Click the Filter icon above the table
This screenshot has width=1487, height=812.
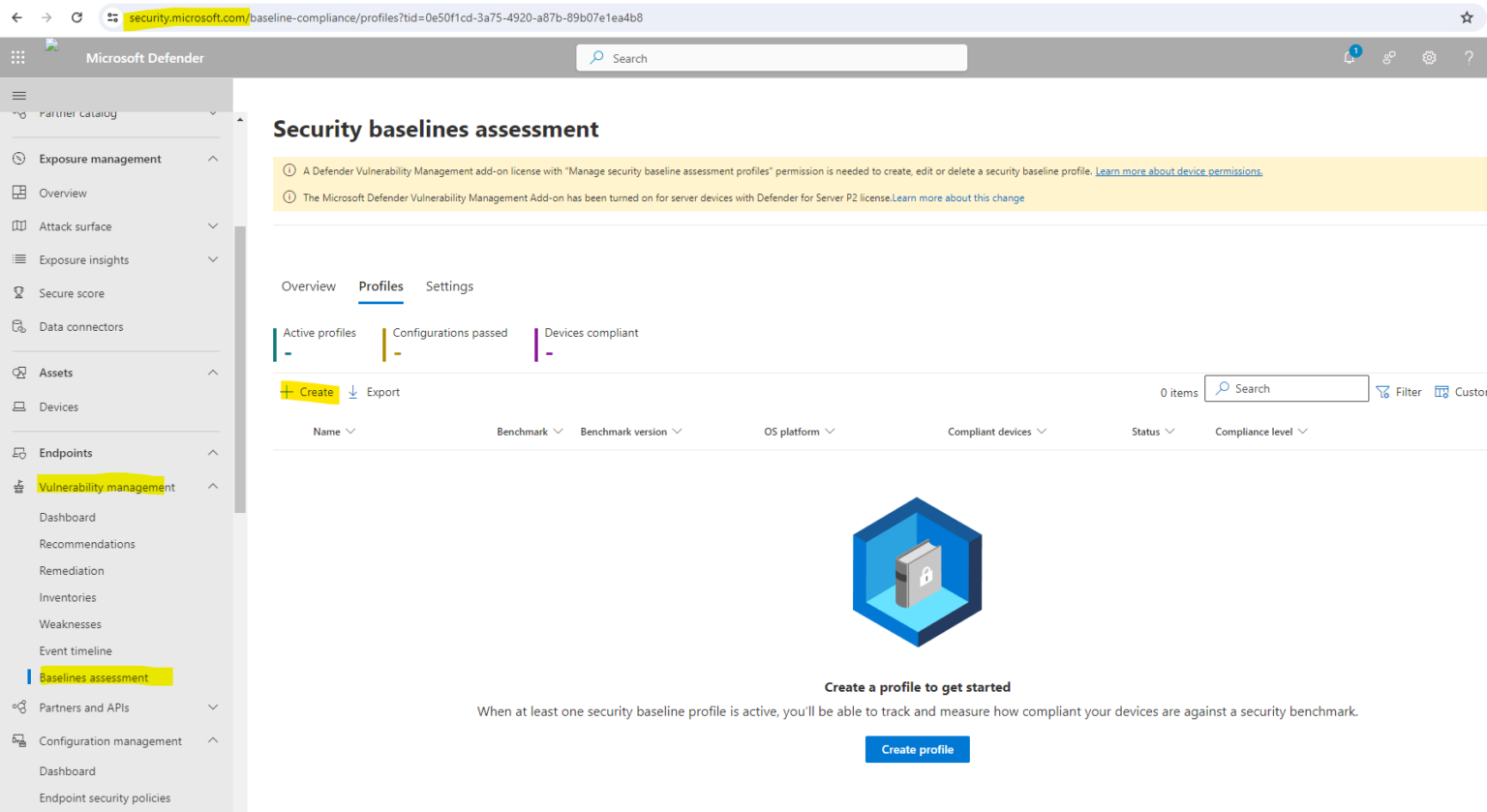tap(1399, 391)
